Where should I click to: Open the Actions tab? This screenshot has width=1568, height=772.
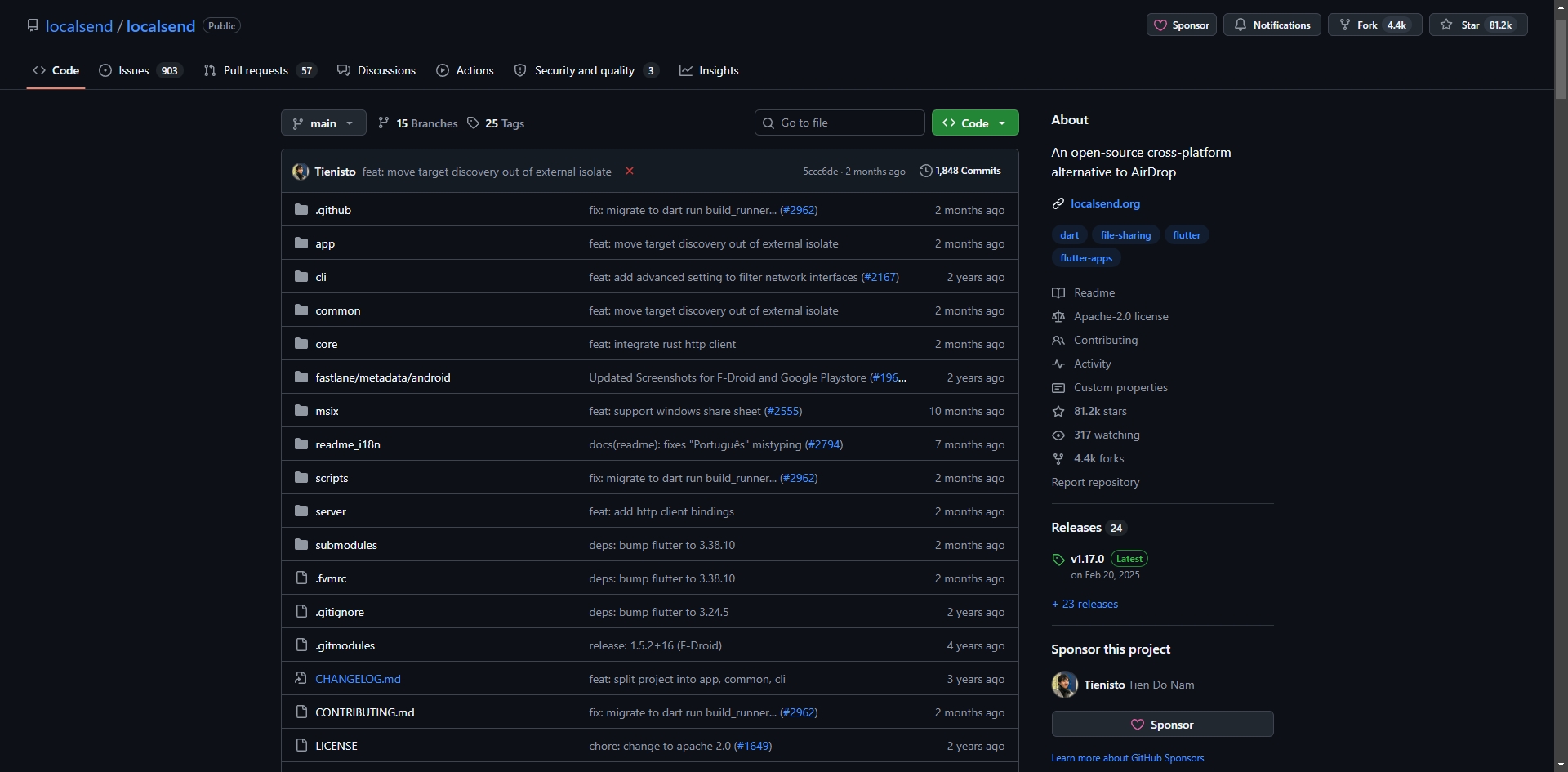[465, 70]
